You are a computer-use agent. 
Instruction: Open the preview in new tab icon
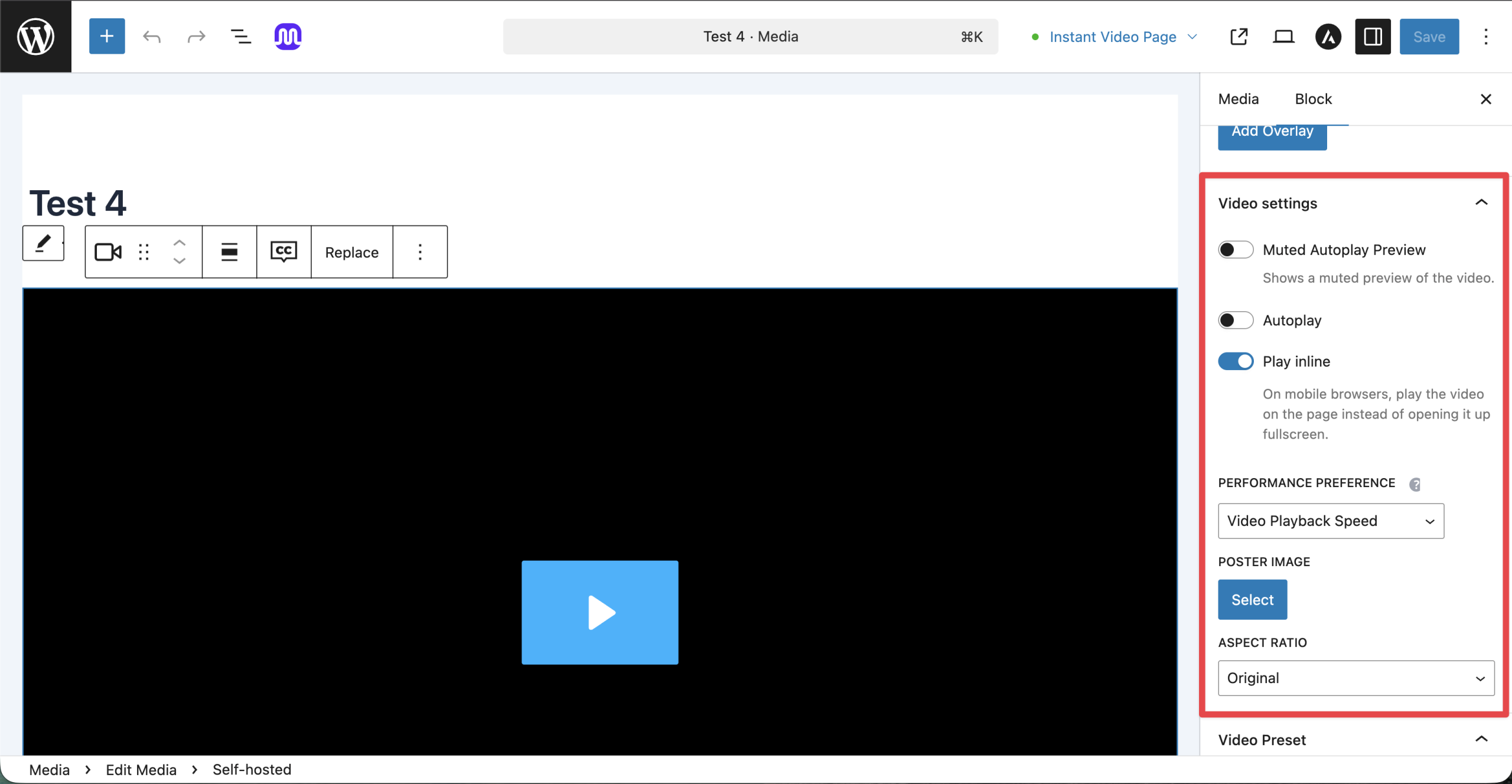1239,36
